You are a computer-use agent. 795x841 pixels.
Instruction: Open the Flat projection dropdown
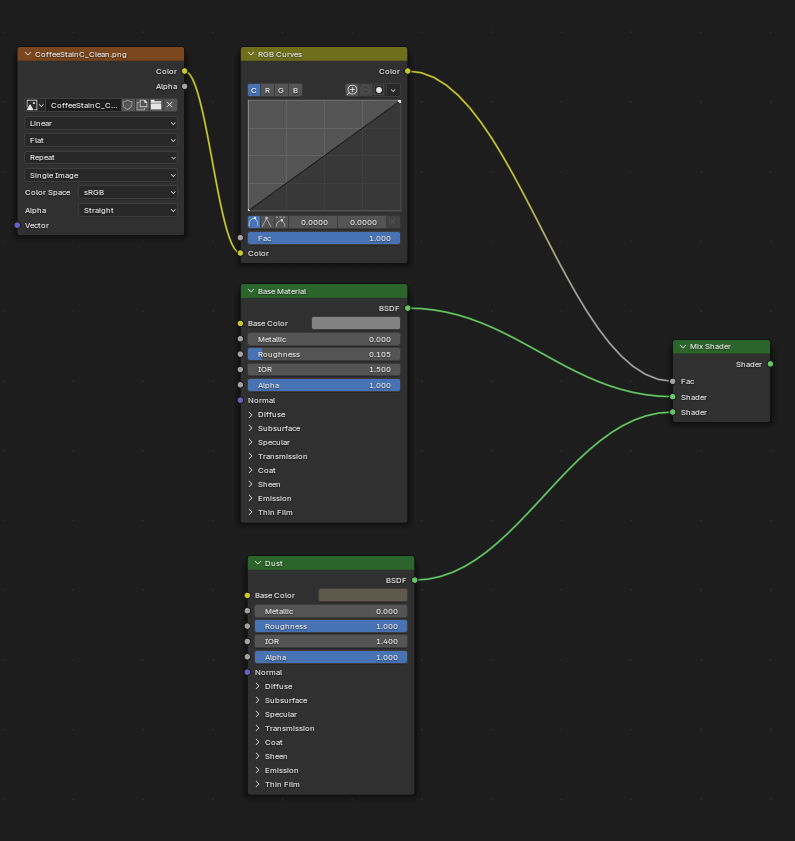coord(101,141)
